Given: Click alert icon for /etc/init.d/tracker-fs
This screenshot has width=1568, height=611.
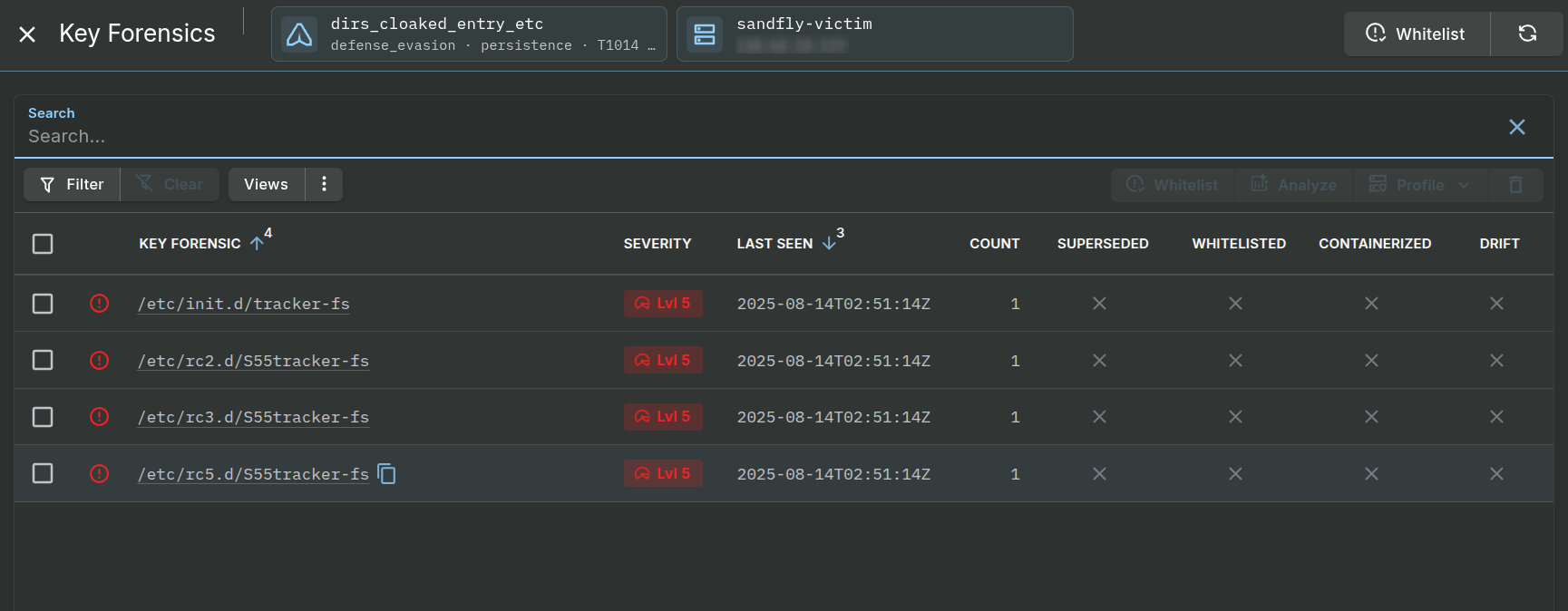Looking at the screenshot, I should [x=100, y=304].
